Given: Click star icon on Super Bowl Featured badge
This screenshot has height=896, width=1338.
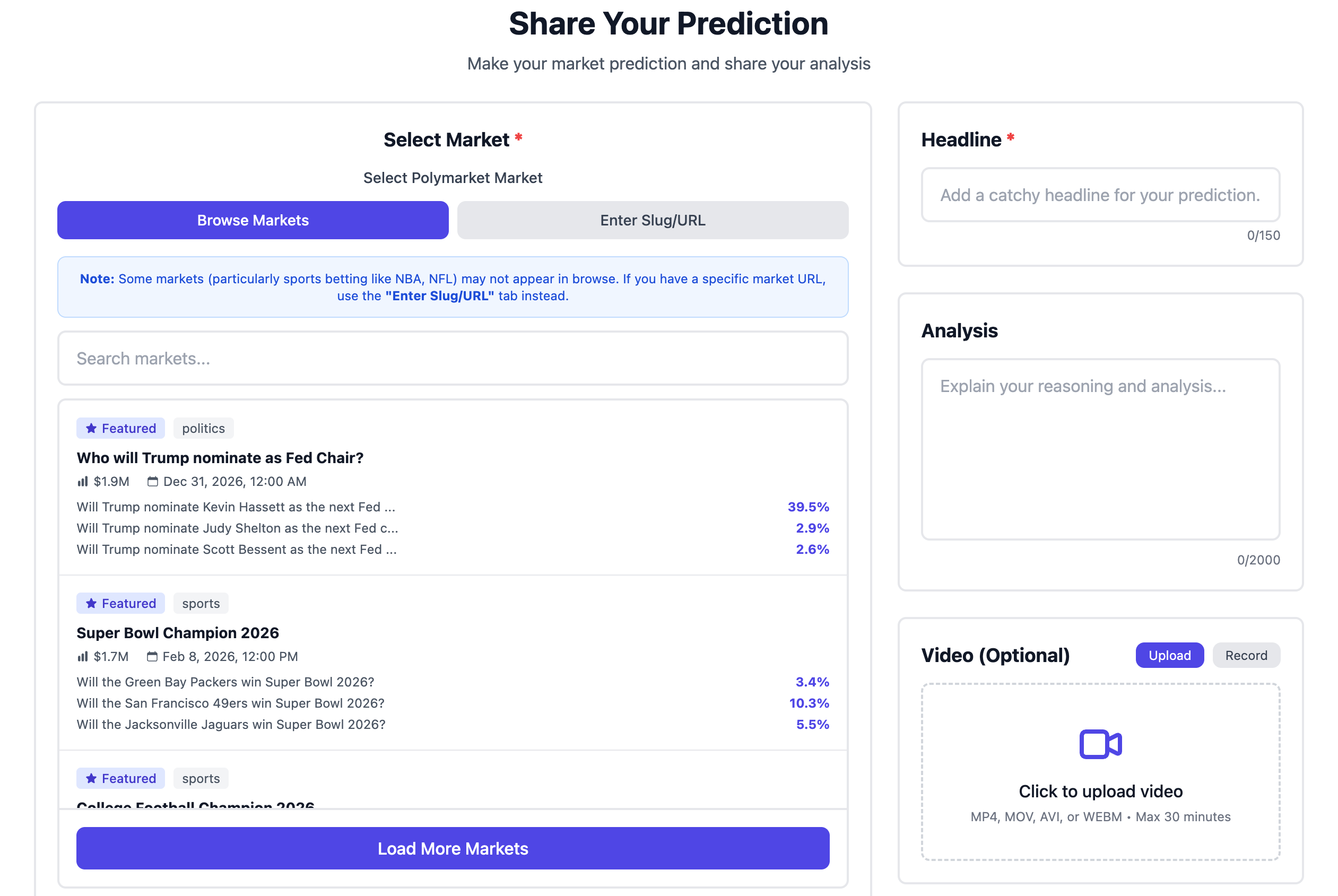Looking at the screenshot, I should 91,603.
